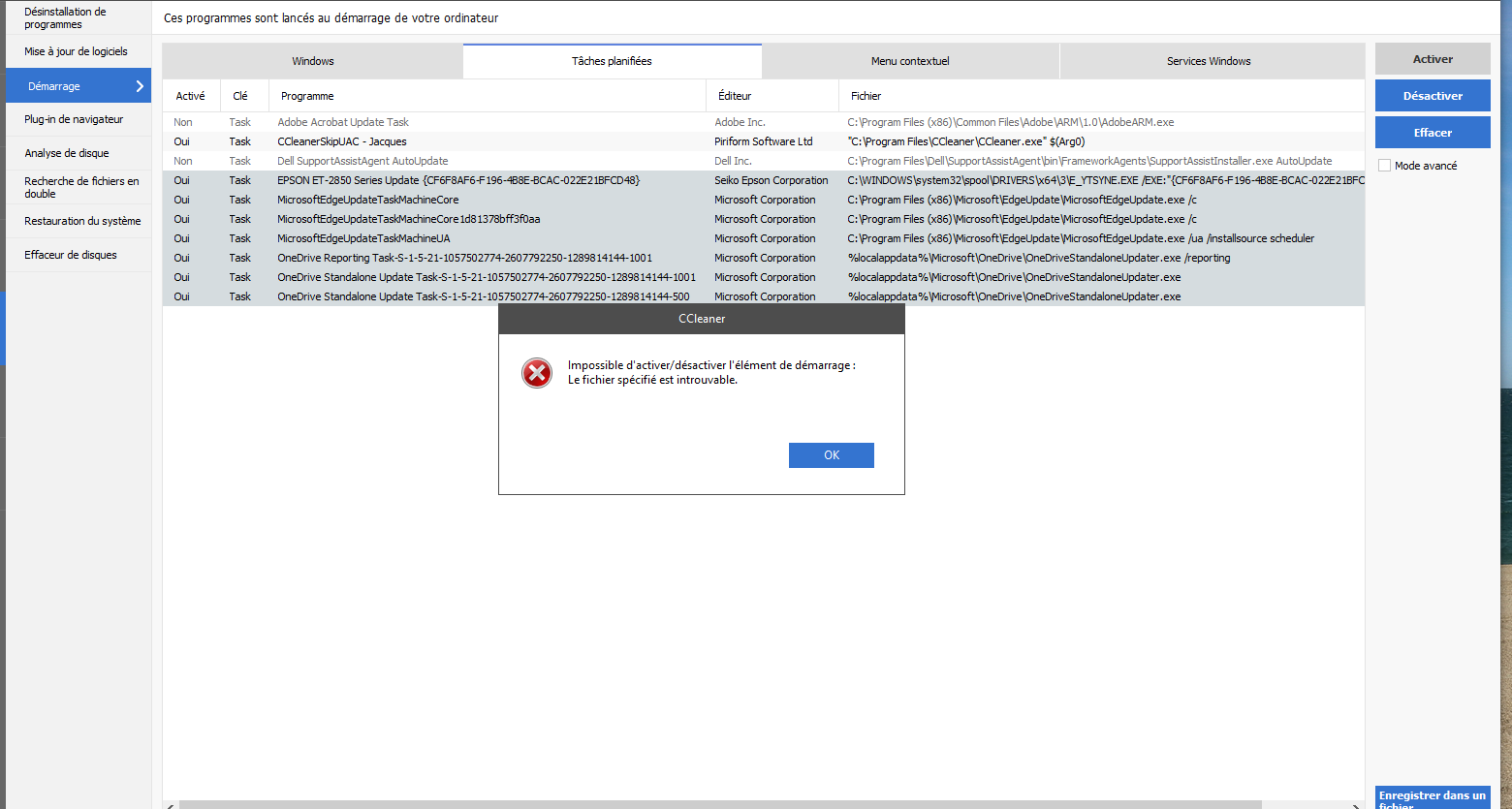Select MicrosoftEdgeUpdateTaskMachineCore1d81378bff3f0aa row
1512x809 pixels.
point(764,219)
